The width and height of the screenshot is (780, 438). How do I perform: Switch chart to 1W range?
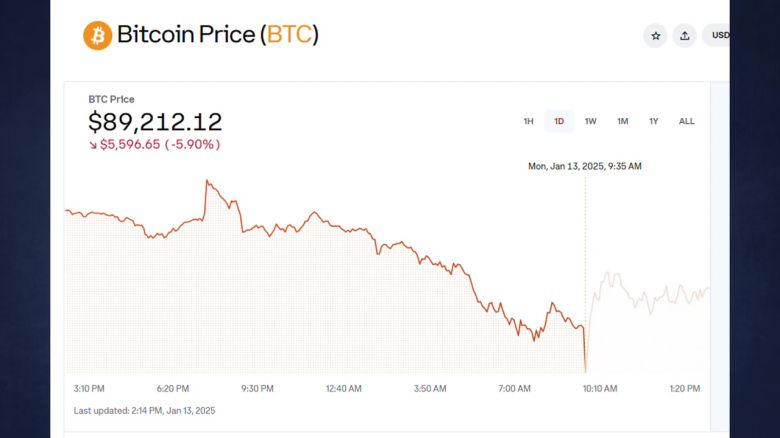point(590,122)
